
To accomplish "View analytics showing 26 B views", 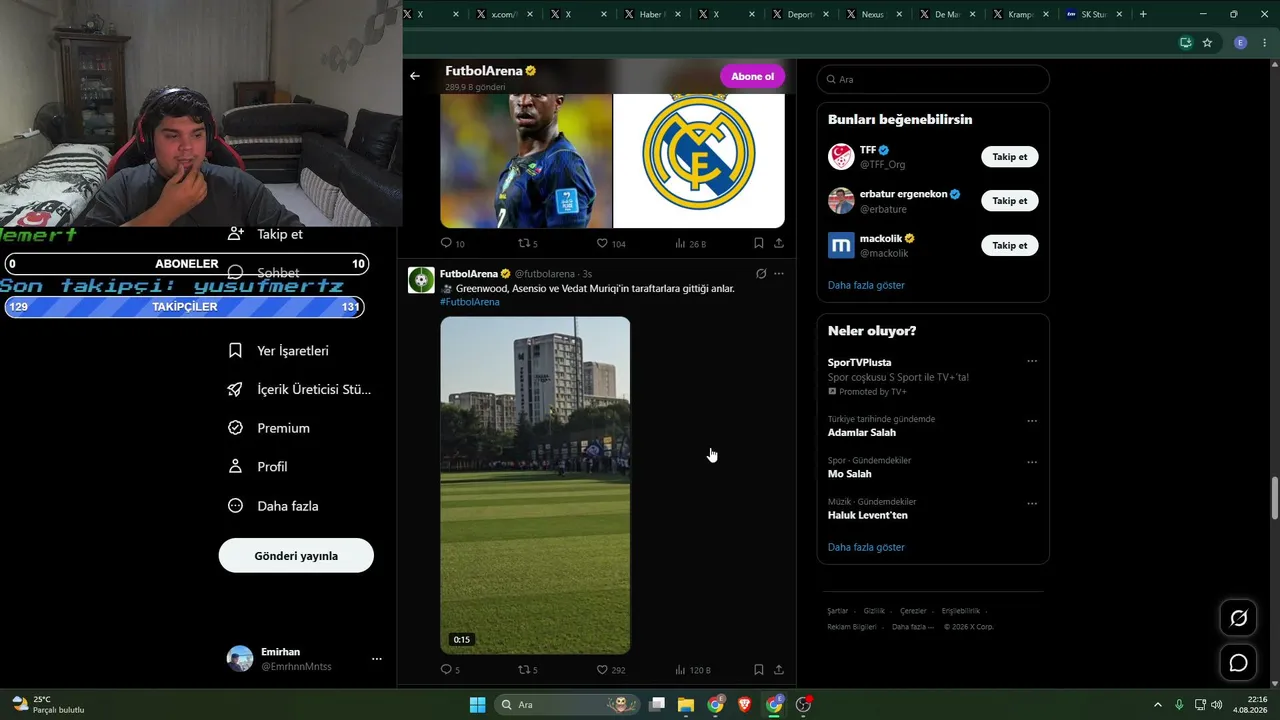I will pos(681,243).
